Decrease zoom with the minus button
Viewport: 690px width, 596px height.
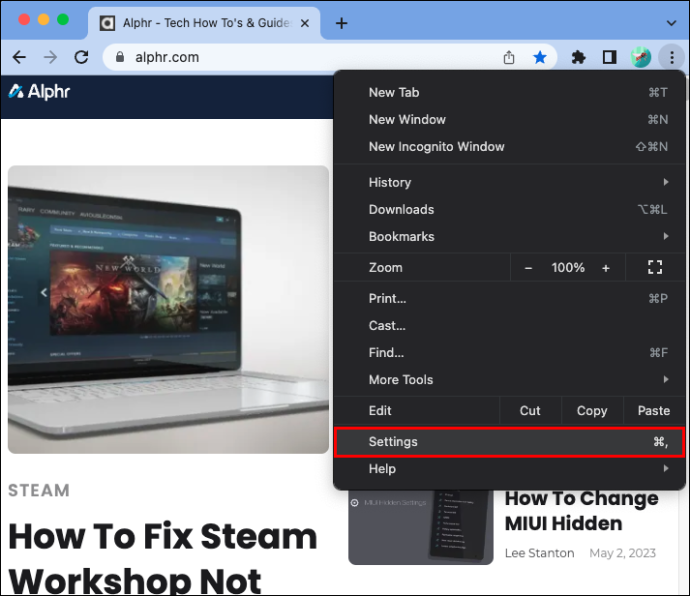click(x=529, y=268)
